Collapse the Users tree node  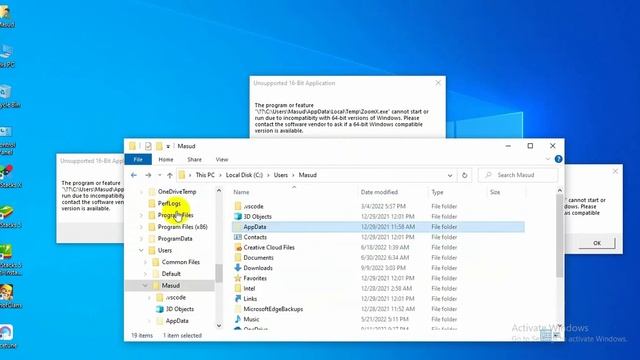pos(141,250)
